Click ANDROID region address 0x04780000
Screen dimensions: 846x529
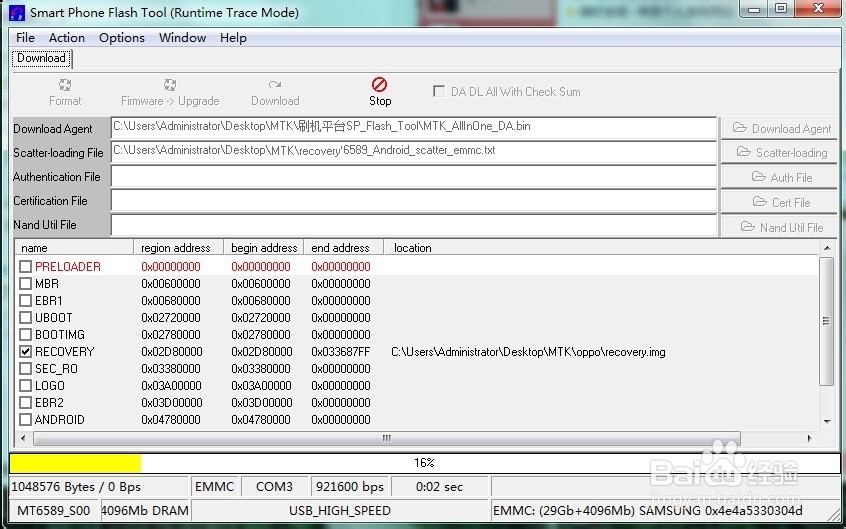171,420
